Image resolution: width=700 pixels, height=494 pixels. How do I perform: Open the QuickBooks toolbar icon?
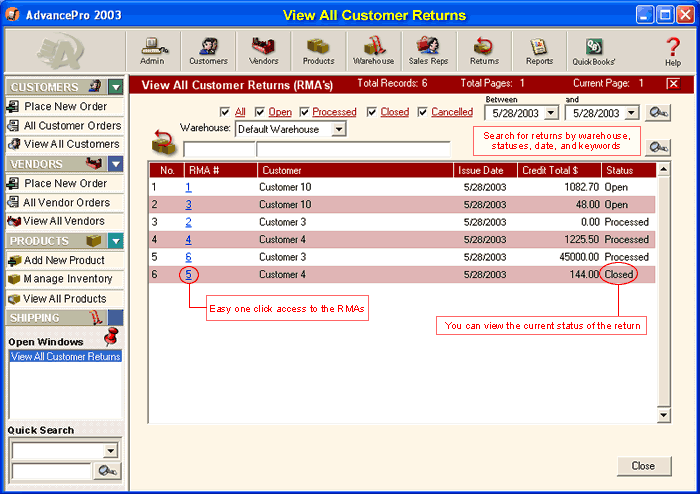[594, 51]
